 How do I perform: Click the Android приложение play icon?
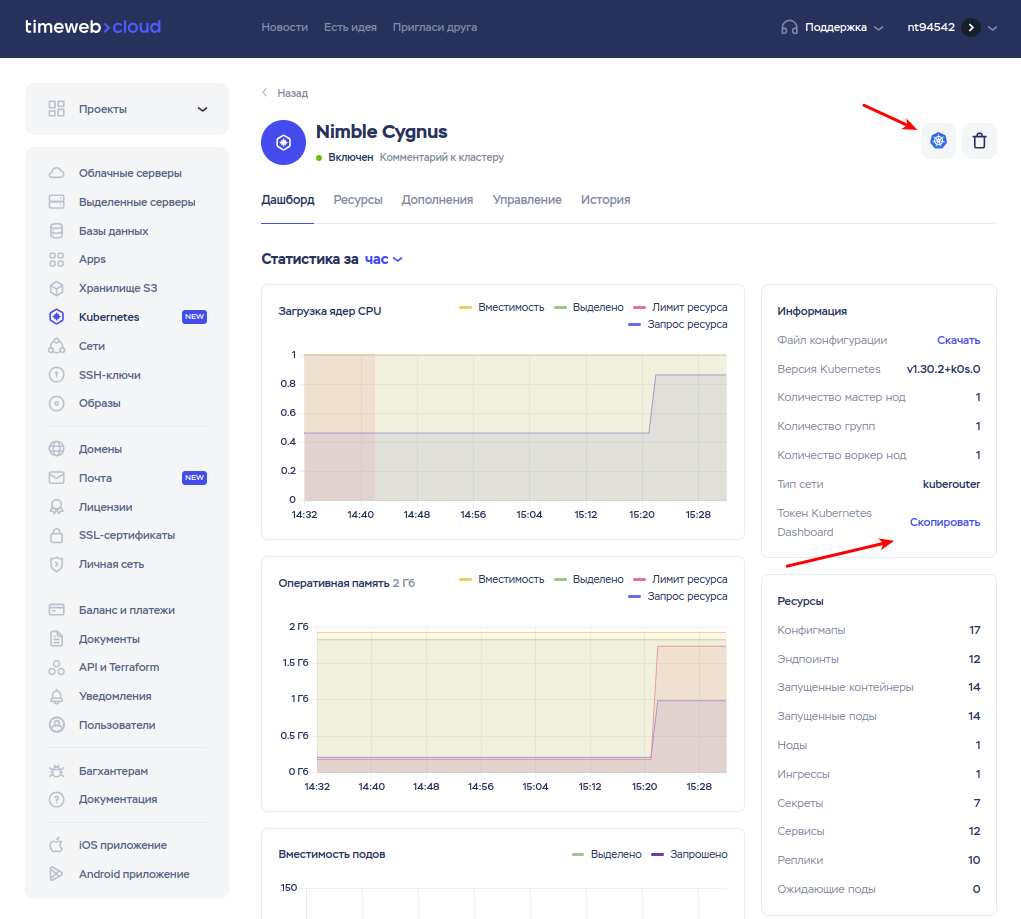[x=57, y=874]
